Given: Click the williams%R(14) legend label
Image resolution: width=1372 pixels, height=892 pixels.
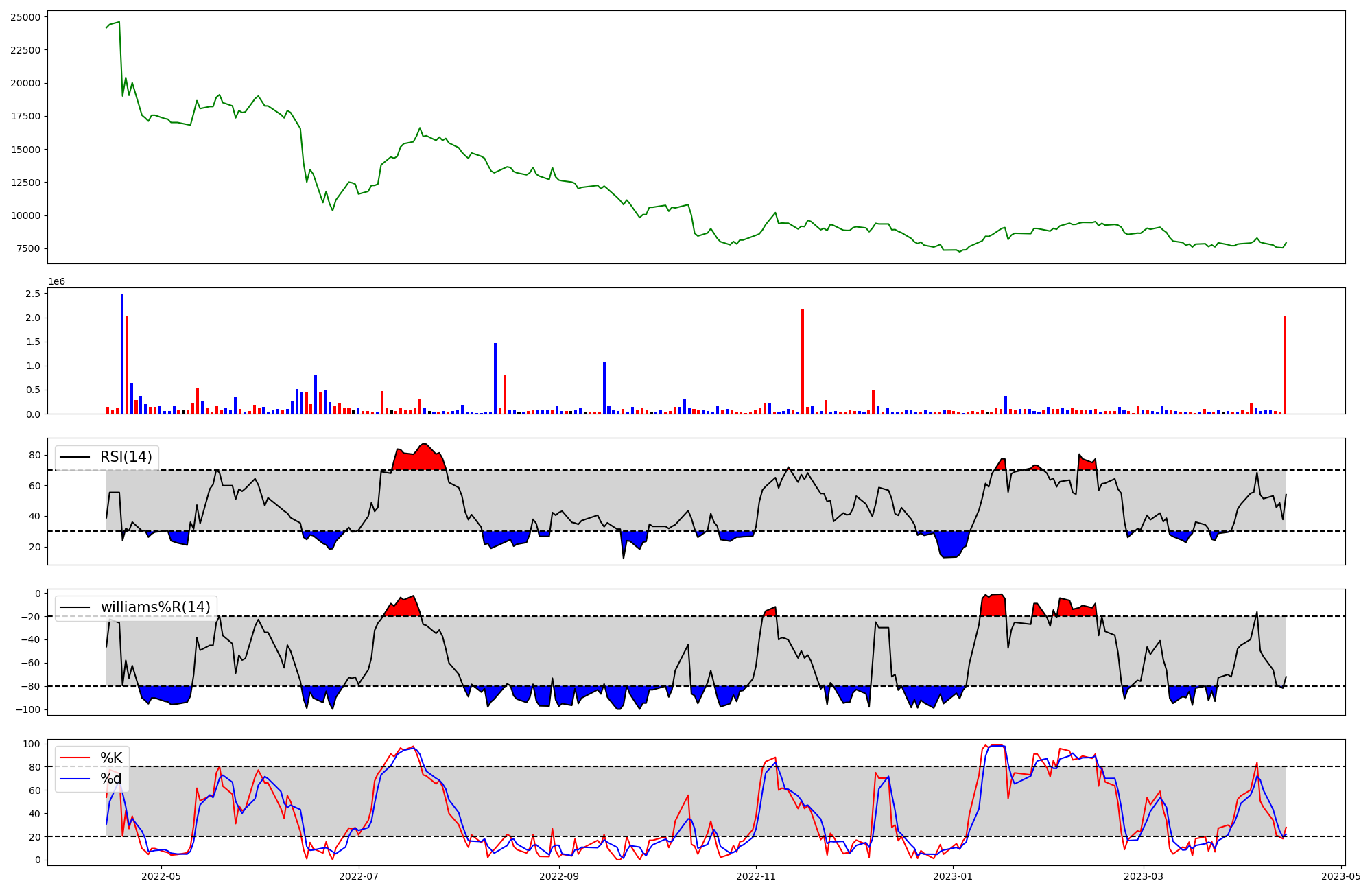Looking at the screenshot, I should tap(155, 607).
